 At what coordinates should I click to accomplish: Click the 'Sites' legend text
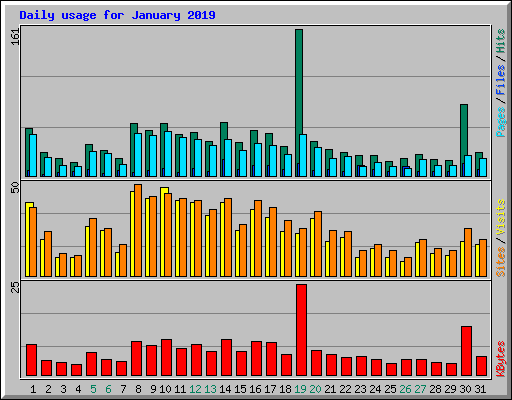pyautogui.click(x=500, y=262)
